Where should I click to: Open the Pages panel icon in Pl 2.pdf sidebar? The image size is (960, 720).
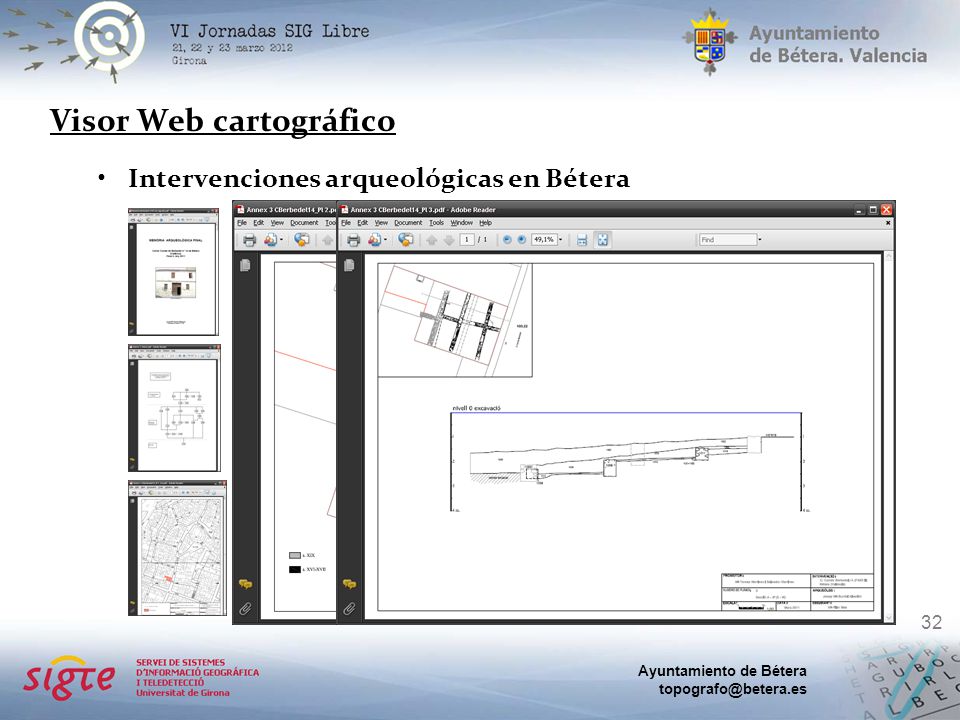point(245,265)
